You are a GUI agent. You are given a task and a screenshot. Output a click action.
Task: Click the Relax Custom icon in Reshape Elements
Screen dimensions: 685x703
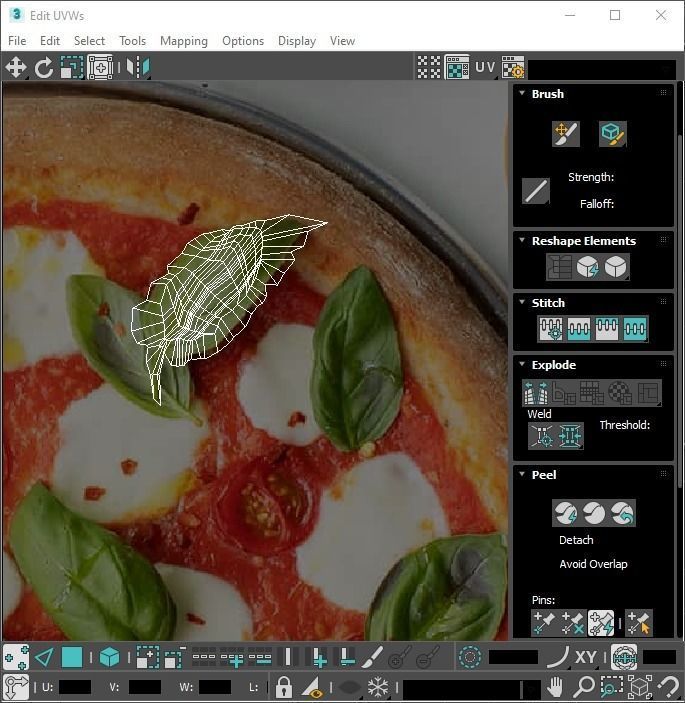click(616, 267)
